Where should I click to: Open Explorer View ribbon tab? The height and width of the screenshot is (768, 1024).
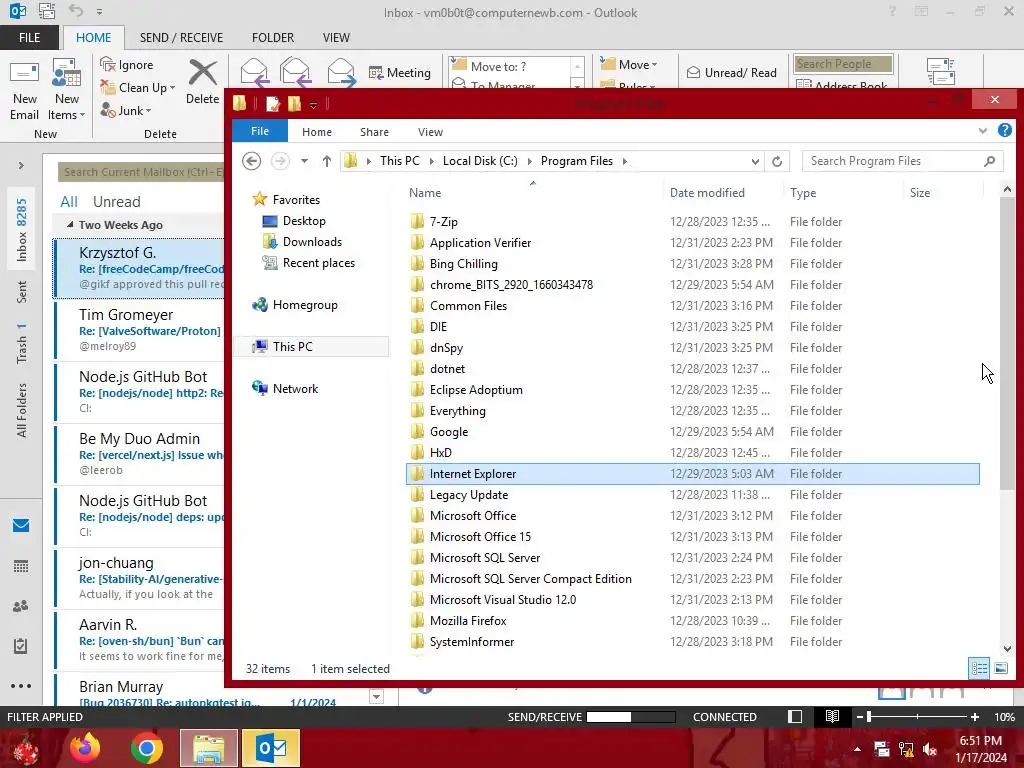pyautogui.click(x=430, y=132)
